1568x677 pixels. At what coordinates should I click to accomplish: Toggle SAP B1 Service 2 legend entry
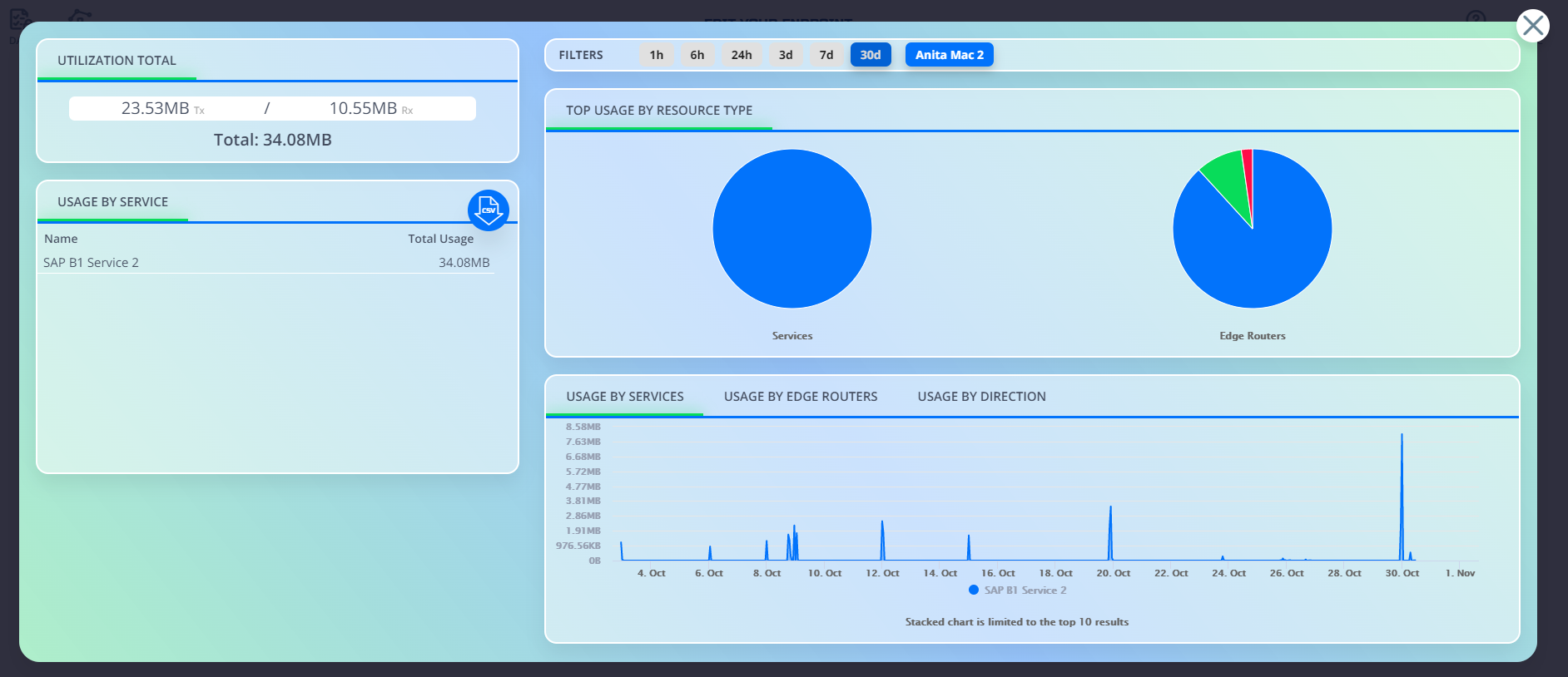[x=1017, y=590]
